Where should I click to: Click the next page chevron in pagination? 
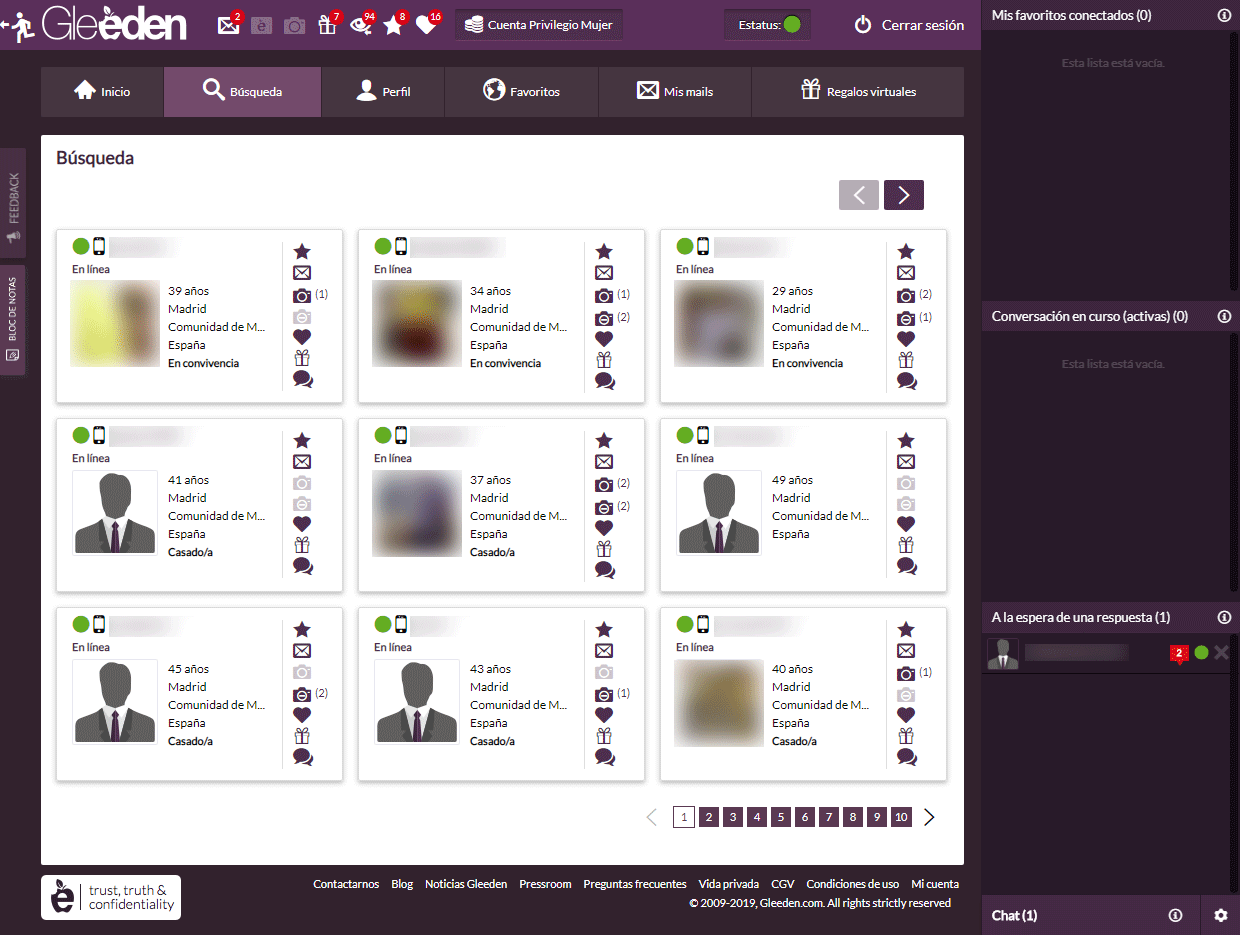(929, 817)
